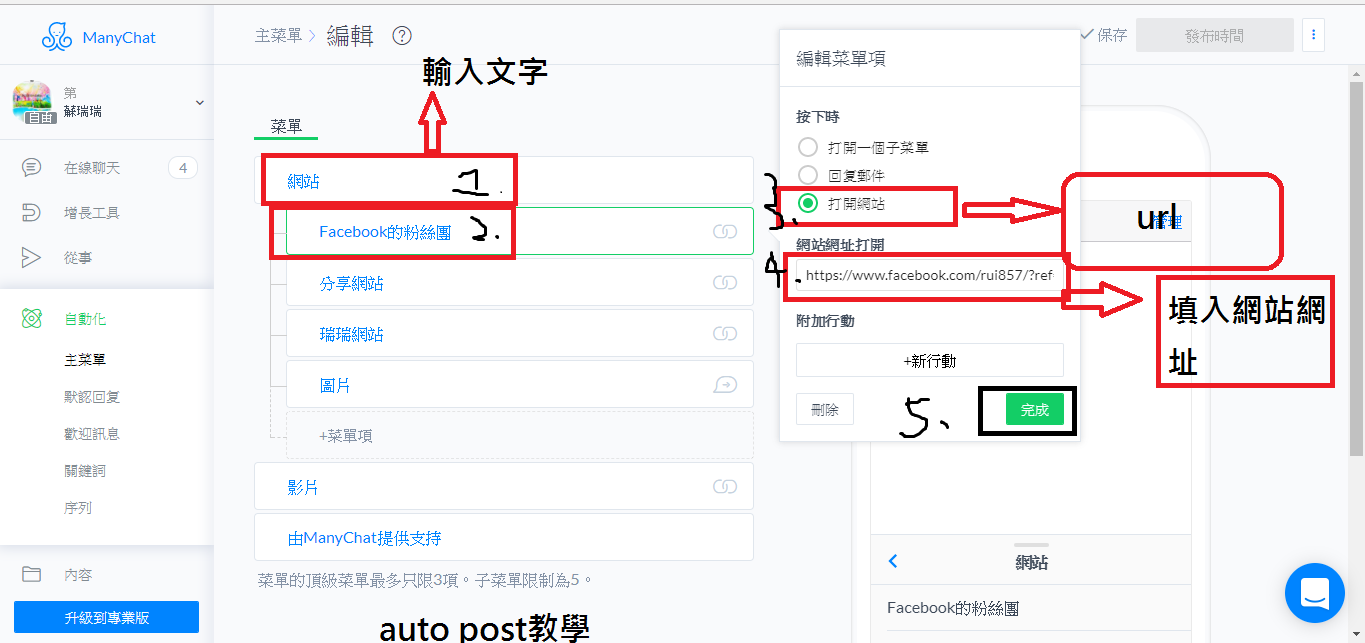1365x643 pixels.
Task: Click the 刪除 delete button
Action: tap(825, 409)
